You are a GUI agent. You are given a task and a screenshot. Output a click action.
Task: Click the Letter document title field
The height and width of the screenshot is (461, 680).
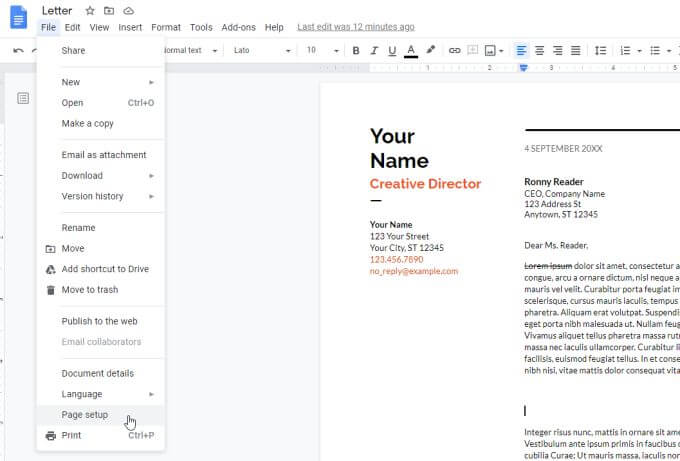tap(57, 10)
